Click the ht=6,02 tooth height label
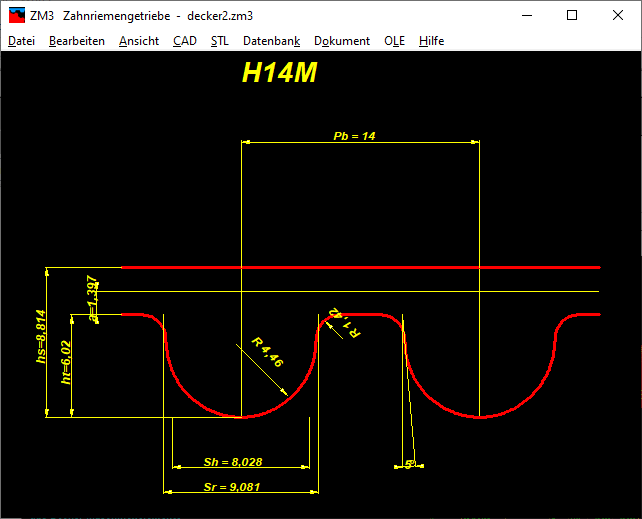Image resolution: width=642 pixels, height=519 pixels. click(67, 363)
